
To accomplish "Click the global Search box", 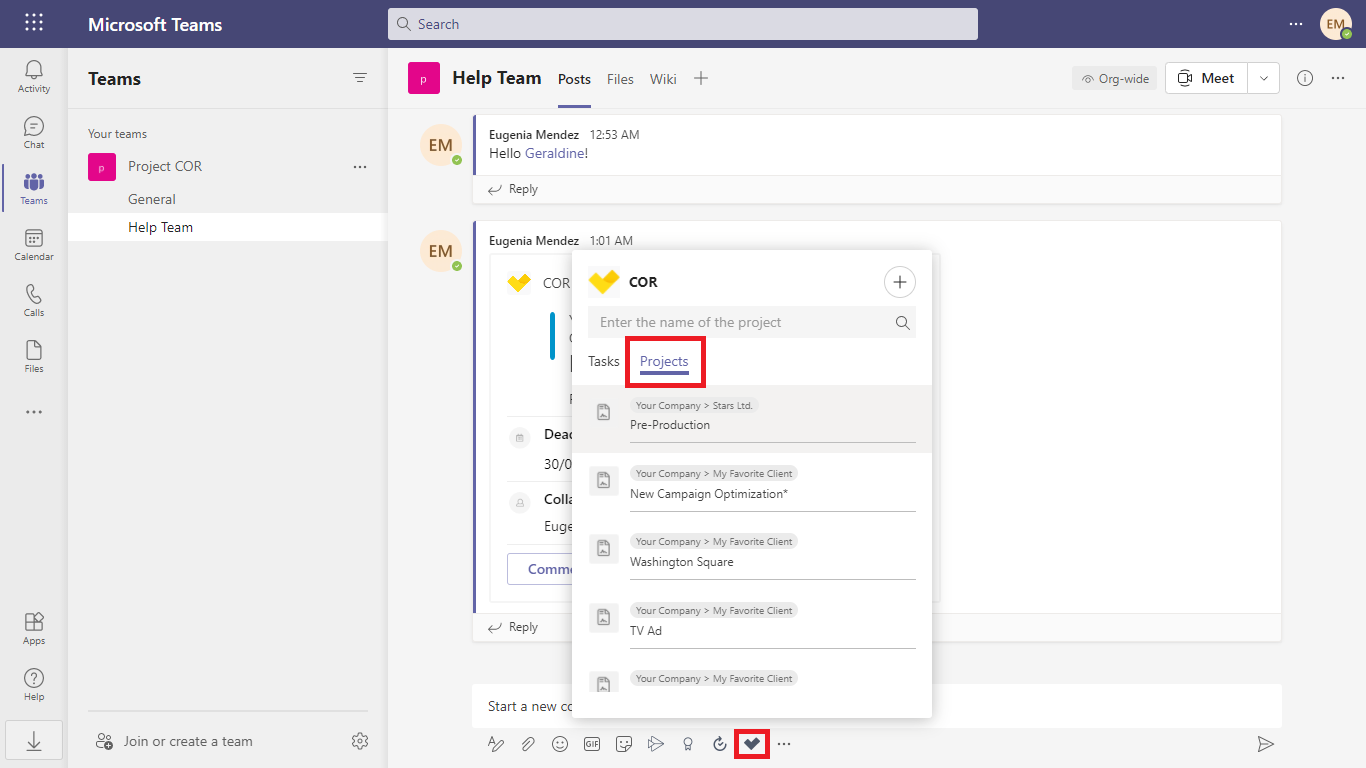I will 683,24.
